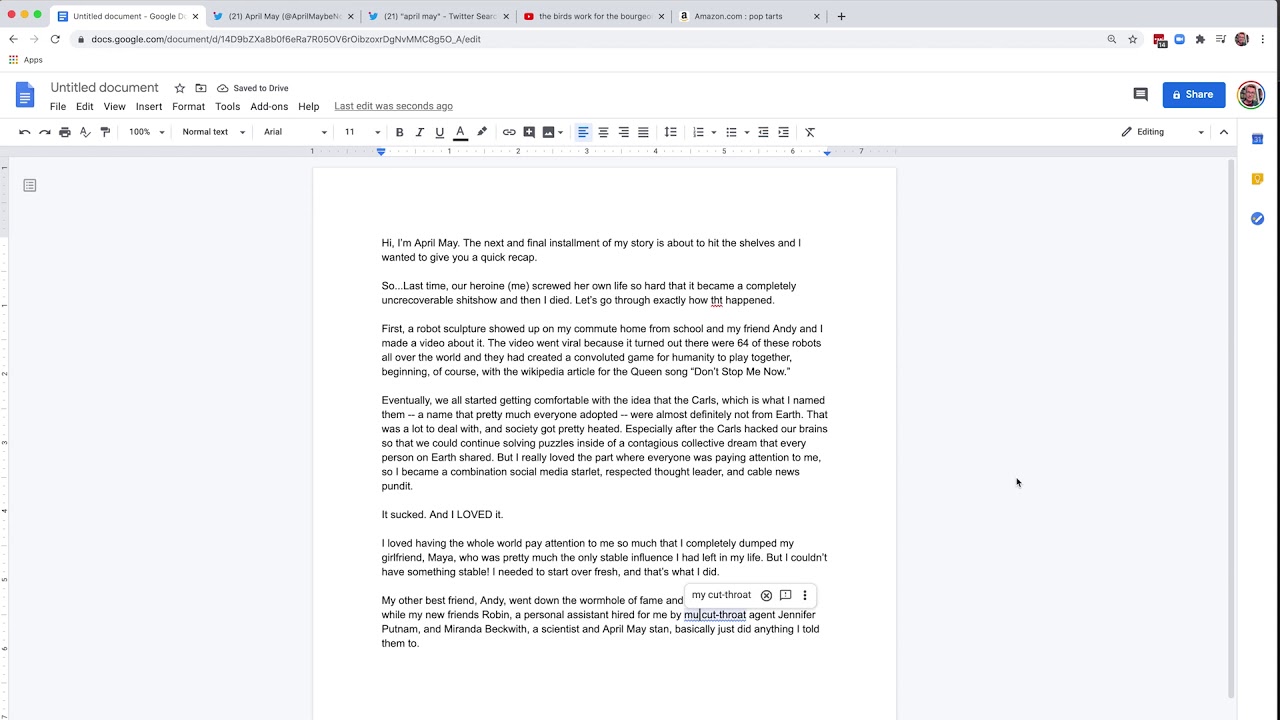
Task: Switch to the birds work for the bourgeoisie tab
Action: tap(592, 16)
